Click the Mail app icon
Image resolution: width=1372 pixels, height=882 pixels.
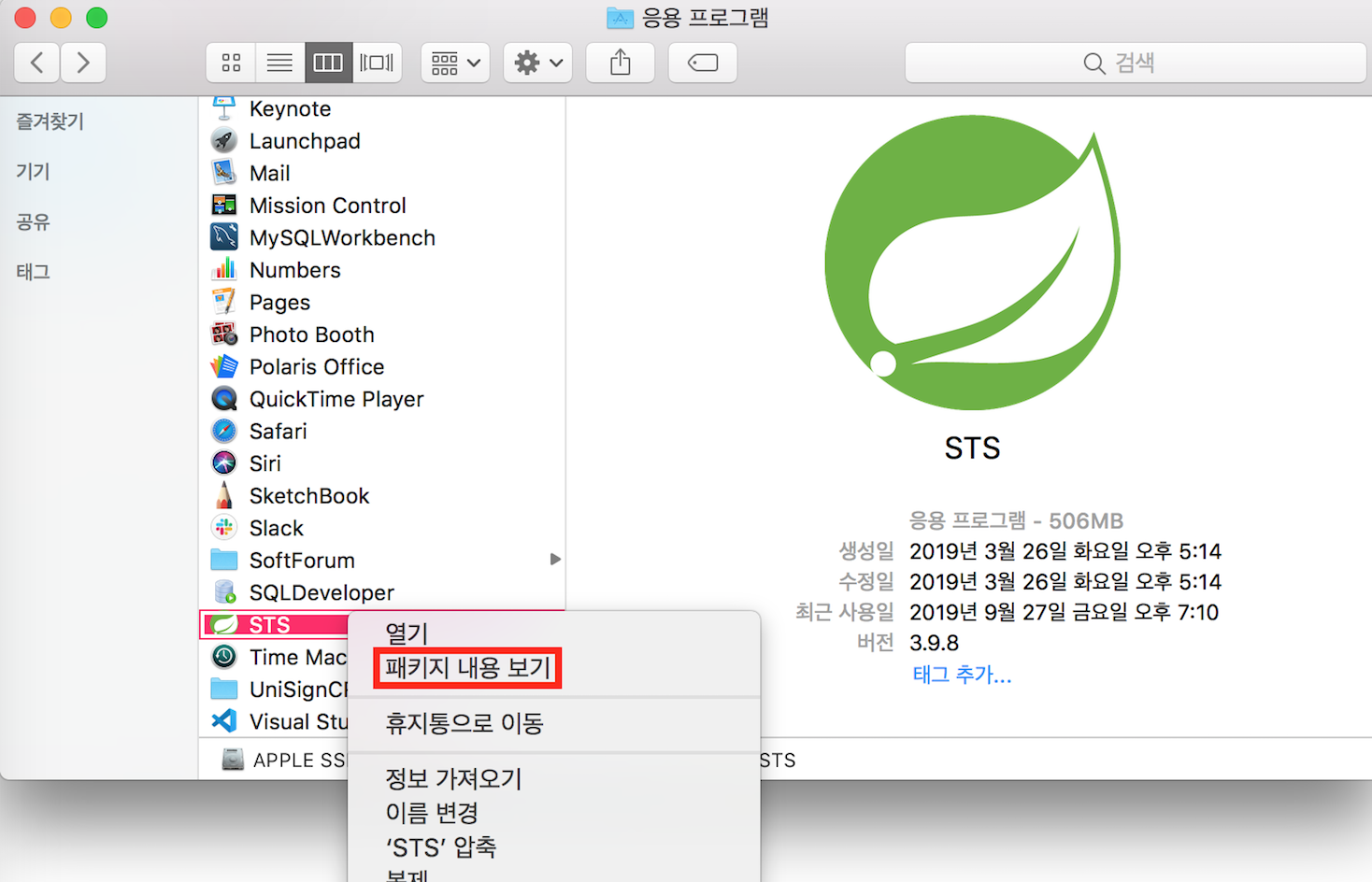[224, 173]
